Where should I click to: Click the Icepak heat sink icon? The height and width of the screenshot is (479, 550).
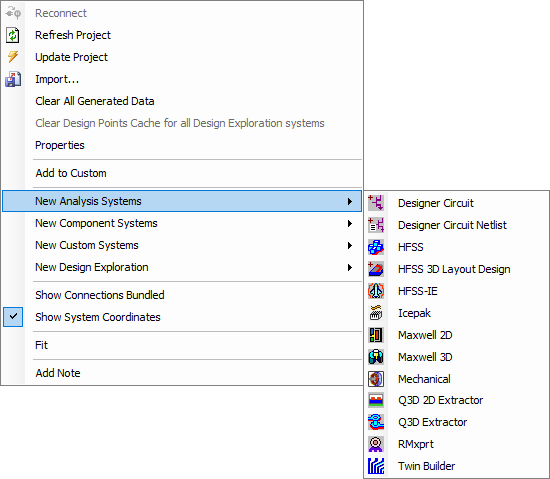[376, 313]
